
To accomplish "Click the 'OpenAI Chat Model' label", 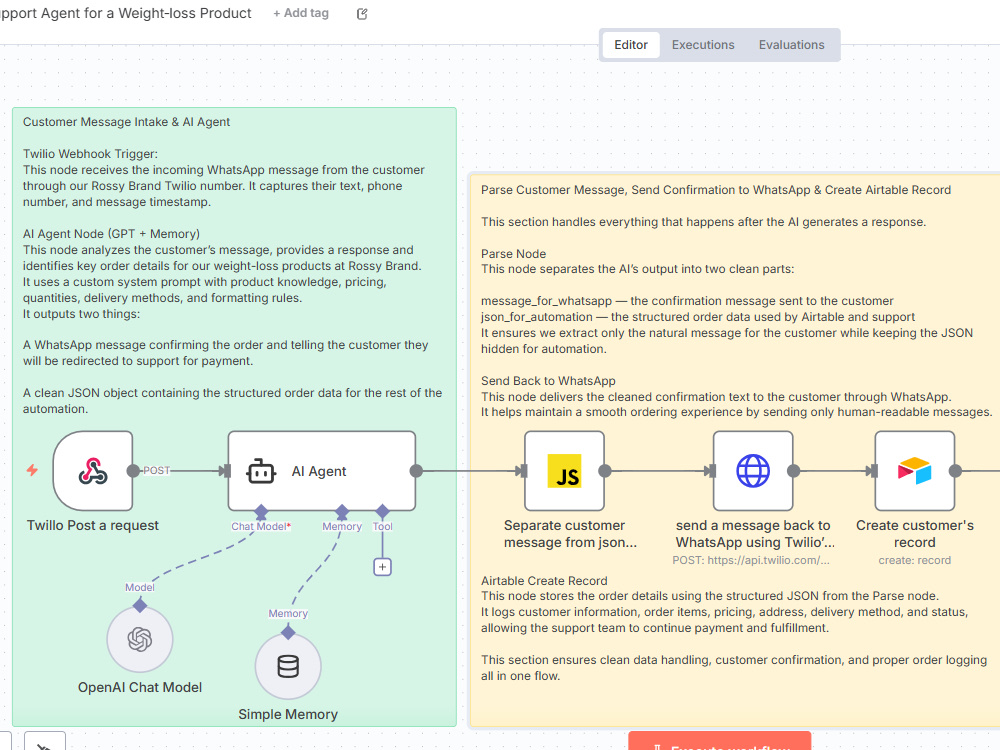I will [140, 688].
